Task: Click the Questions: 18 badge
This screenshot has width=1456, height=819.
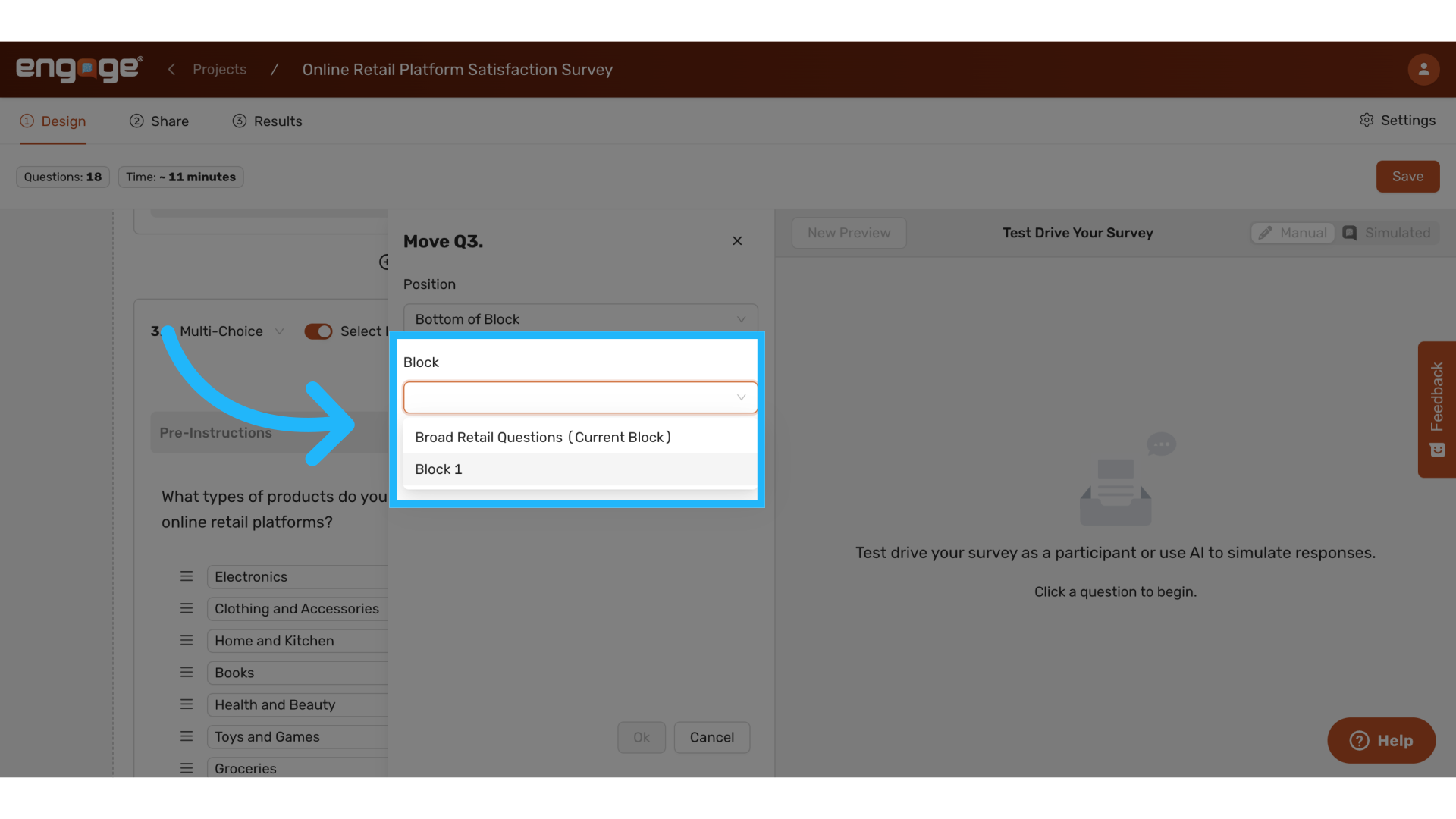Action: pos(63,177)
